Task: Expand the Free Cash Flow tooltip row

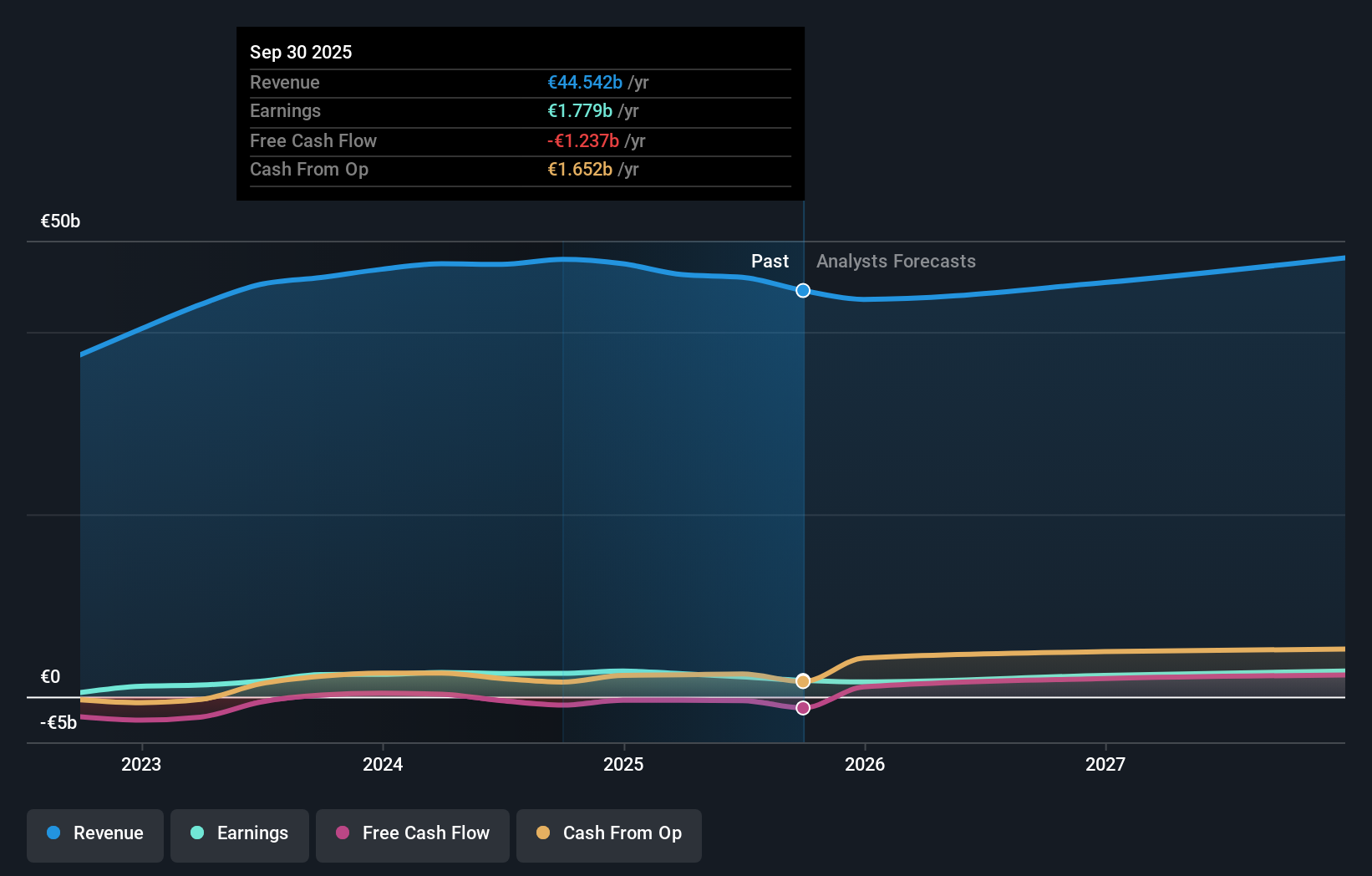Action: pyautogui.click(x=520, y=140)
